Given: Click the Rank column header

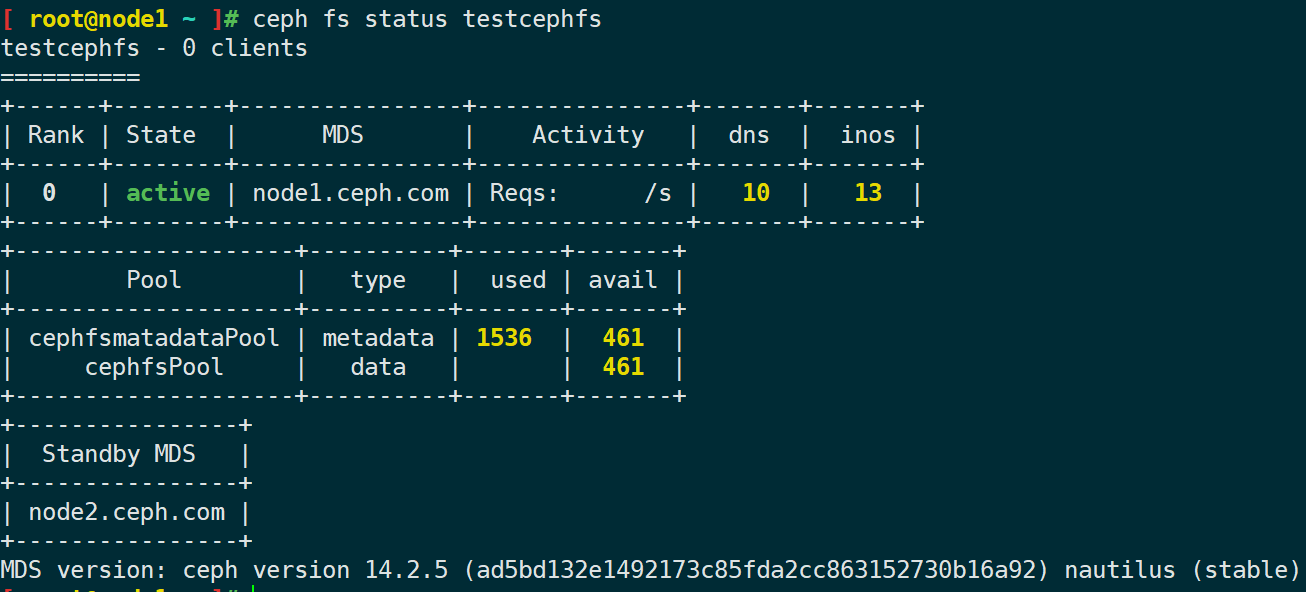Looking at the screenshot, I should (56, 135).
